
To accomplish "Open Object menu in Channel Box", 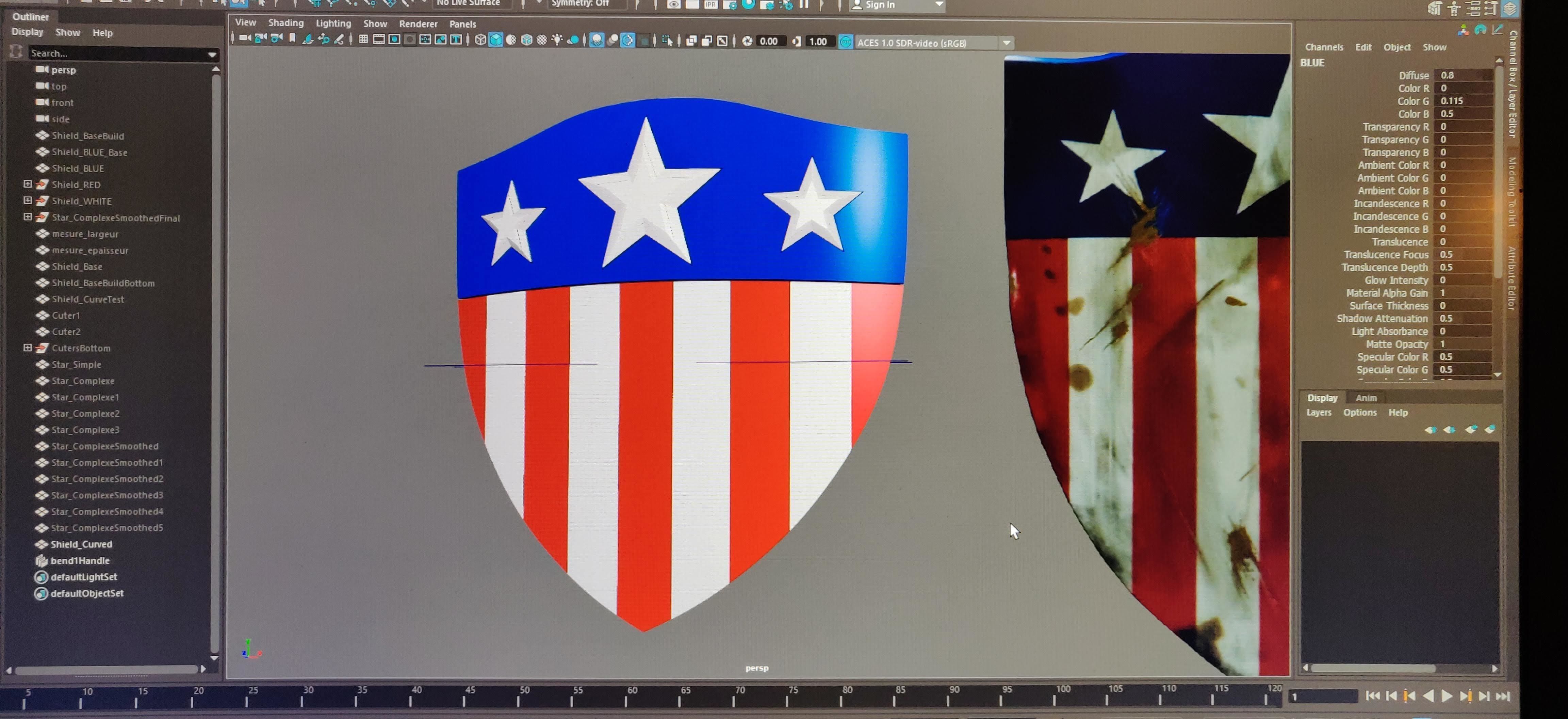I will (1397, 47).
